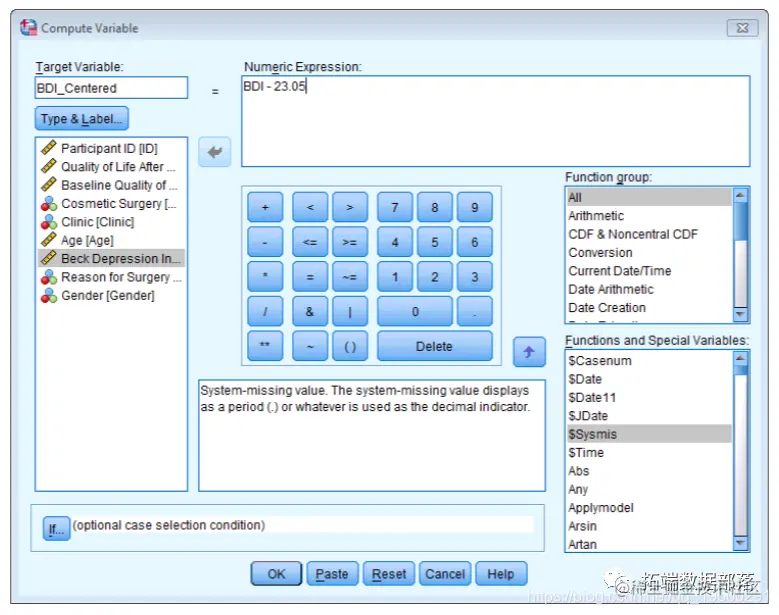The height and width of the screenshot is (615, 779).
Task: Click the parentheses keypad button
Action: coord(350,346)
